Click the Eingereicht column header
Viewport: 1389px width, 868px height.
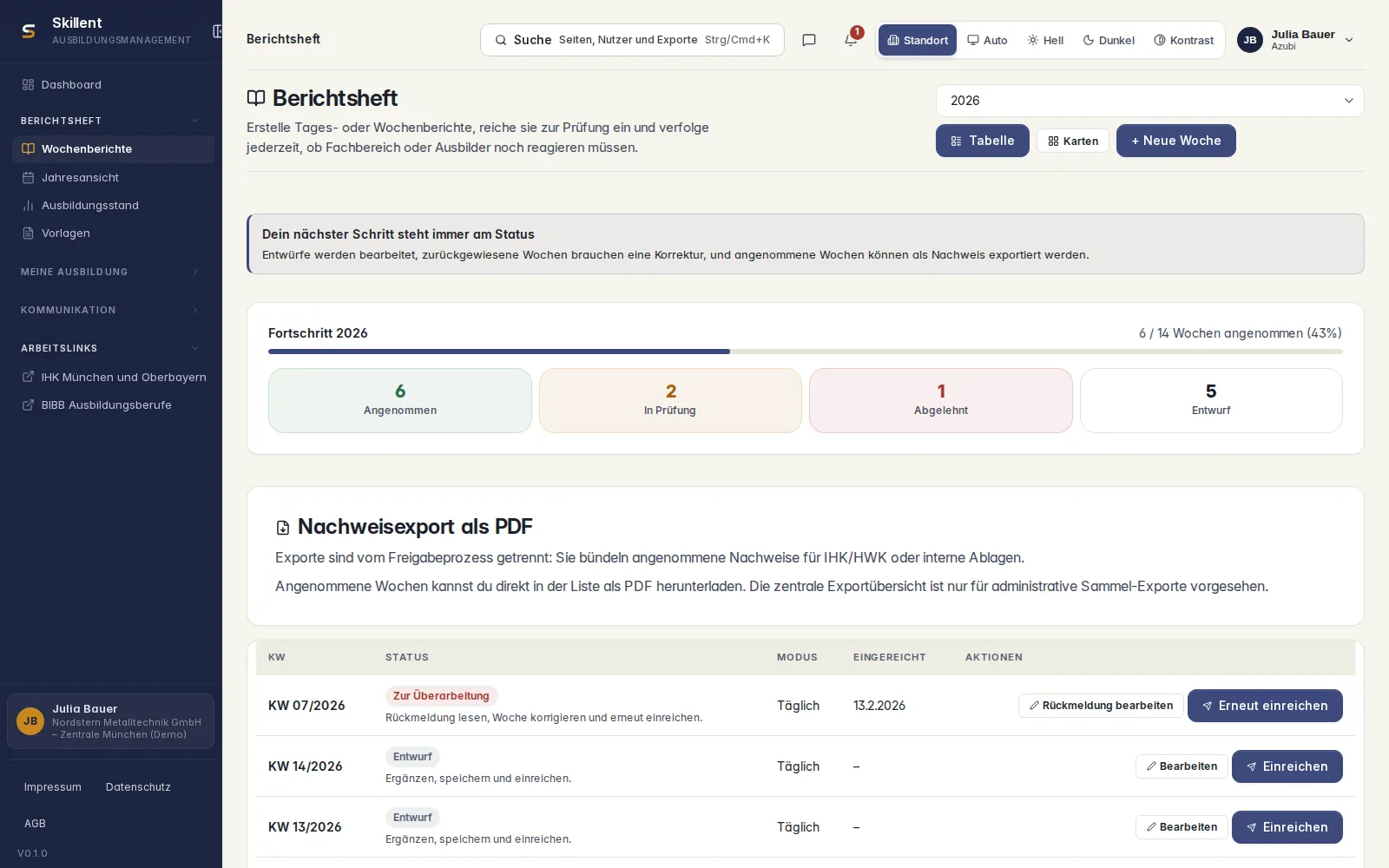click(890, 657)
